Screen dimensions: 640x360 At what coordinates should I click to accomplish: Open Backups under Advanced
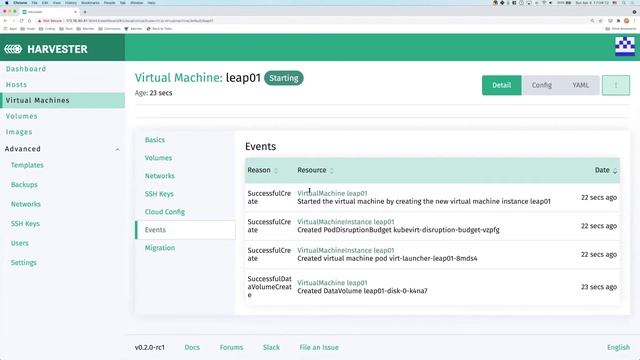(24, 185)
